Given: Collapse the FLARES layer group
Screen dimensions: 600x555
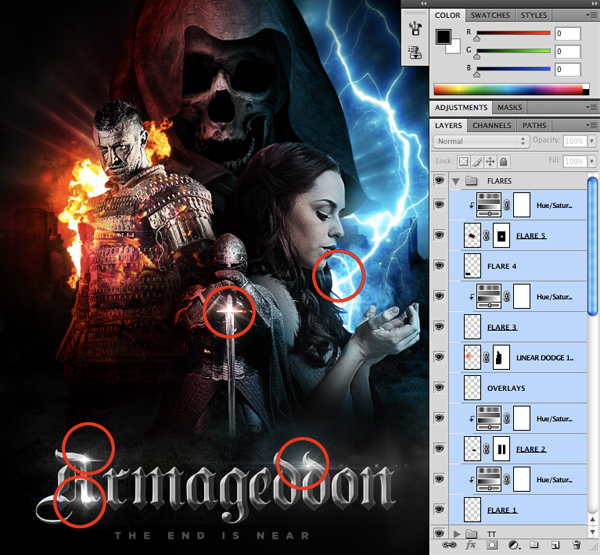Looking at the screenshot, I should (x=457, y=181).
